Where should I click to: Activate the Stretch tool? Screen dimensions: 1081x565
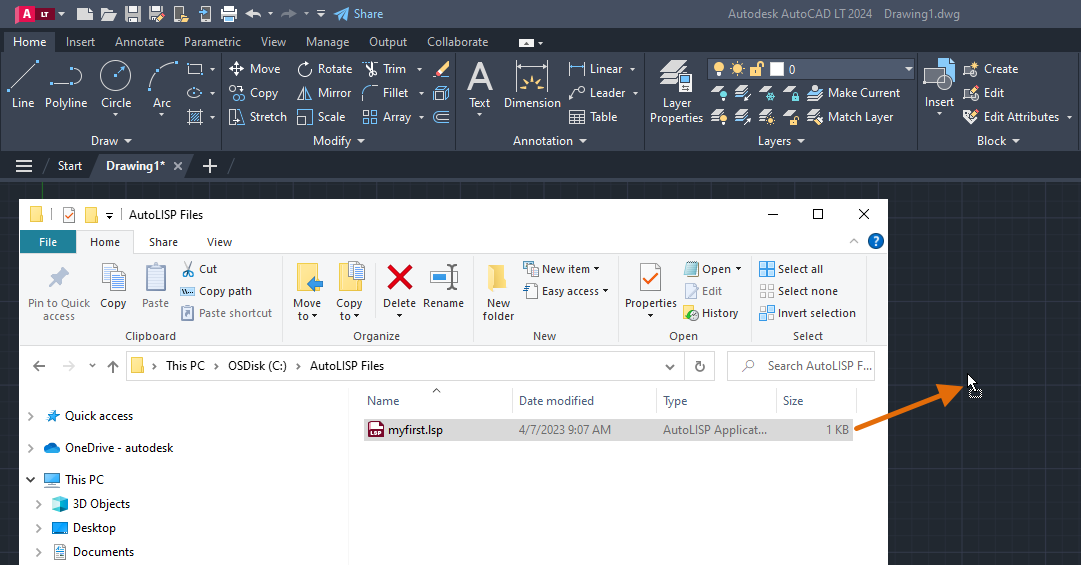[258, 117]
